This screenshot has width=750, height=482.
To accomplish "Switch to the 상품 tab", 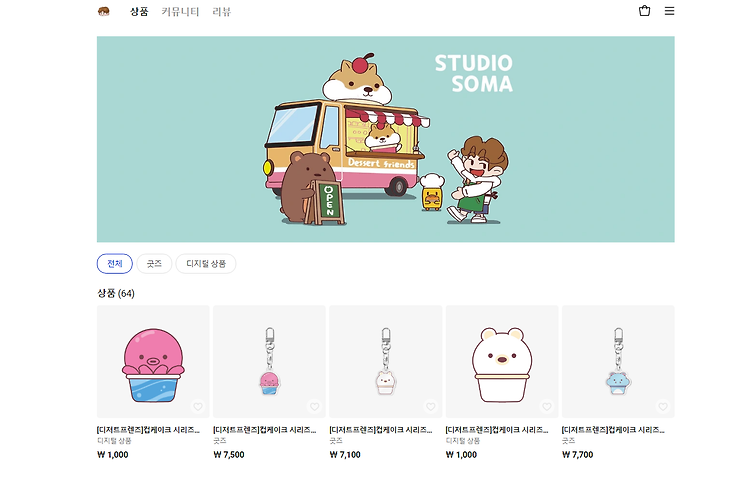I will [139, 11].
